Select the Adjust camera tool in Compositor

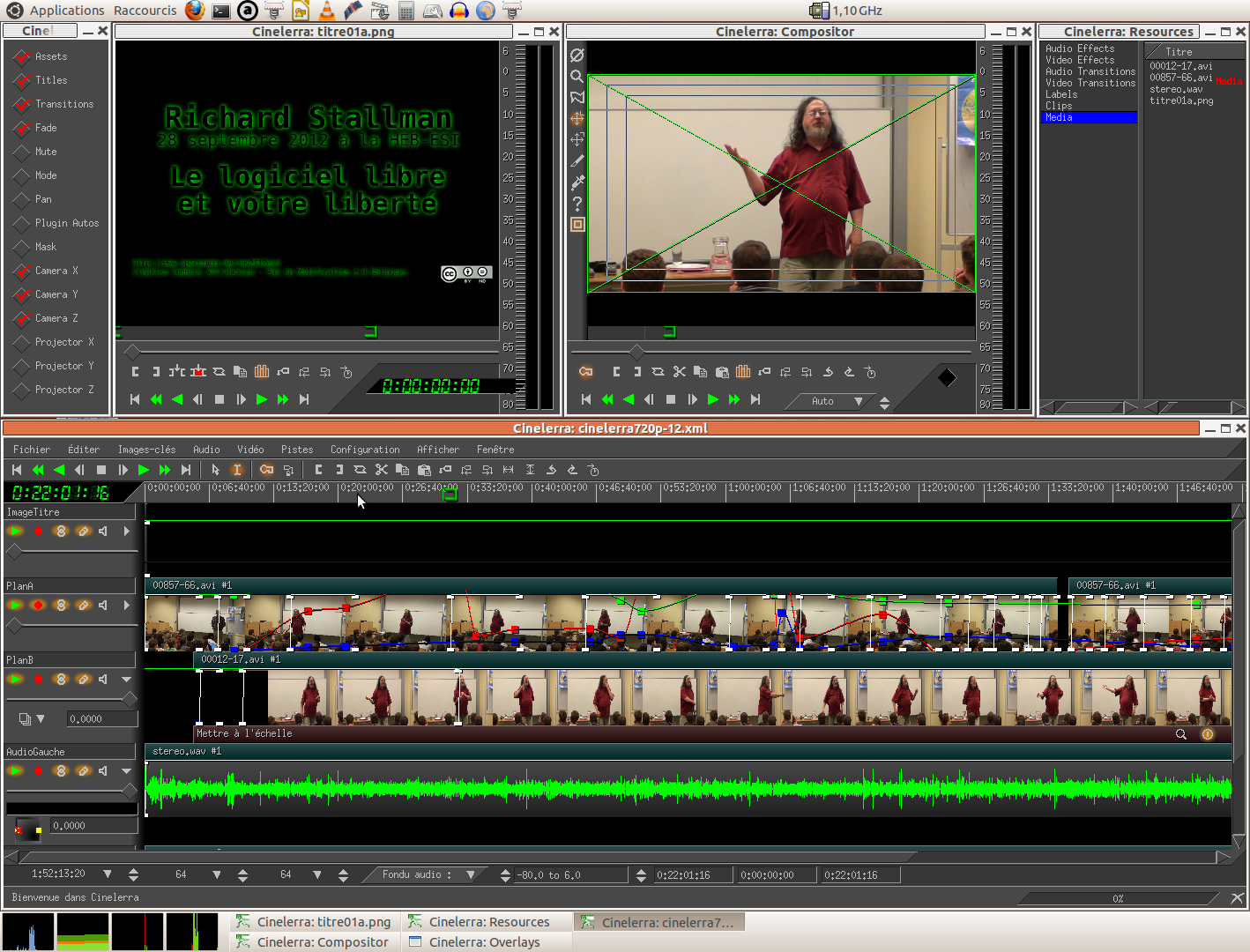(577, 118)
